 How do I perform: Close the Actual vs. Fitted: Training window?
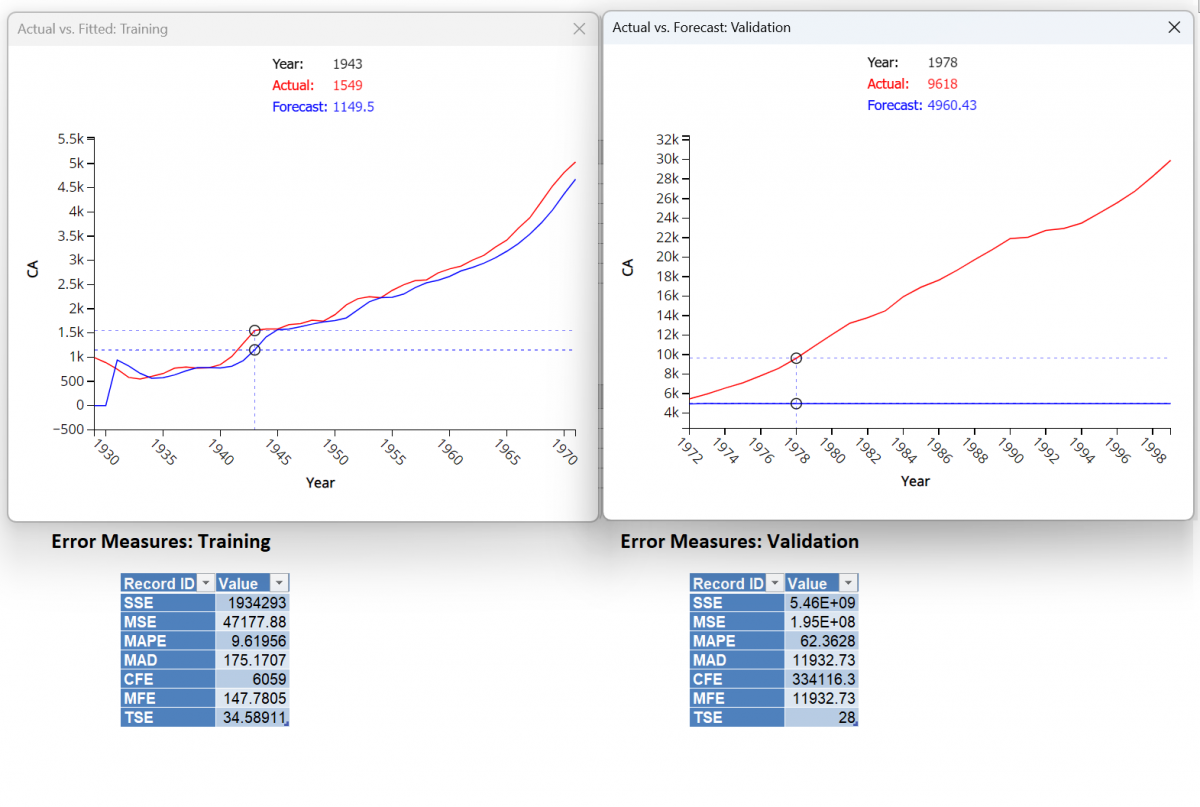coord(578,29)
